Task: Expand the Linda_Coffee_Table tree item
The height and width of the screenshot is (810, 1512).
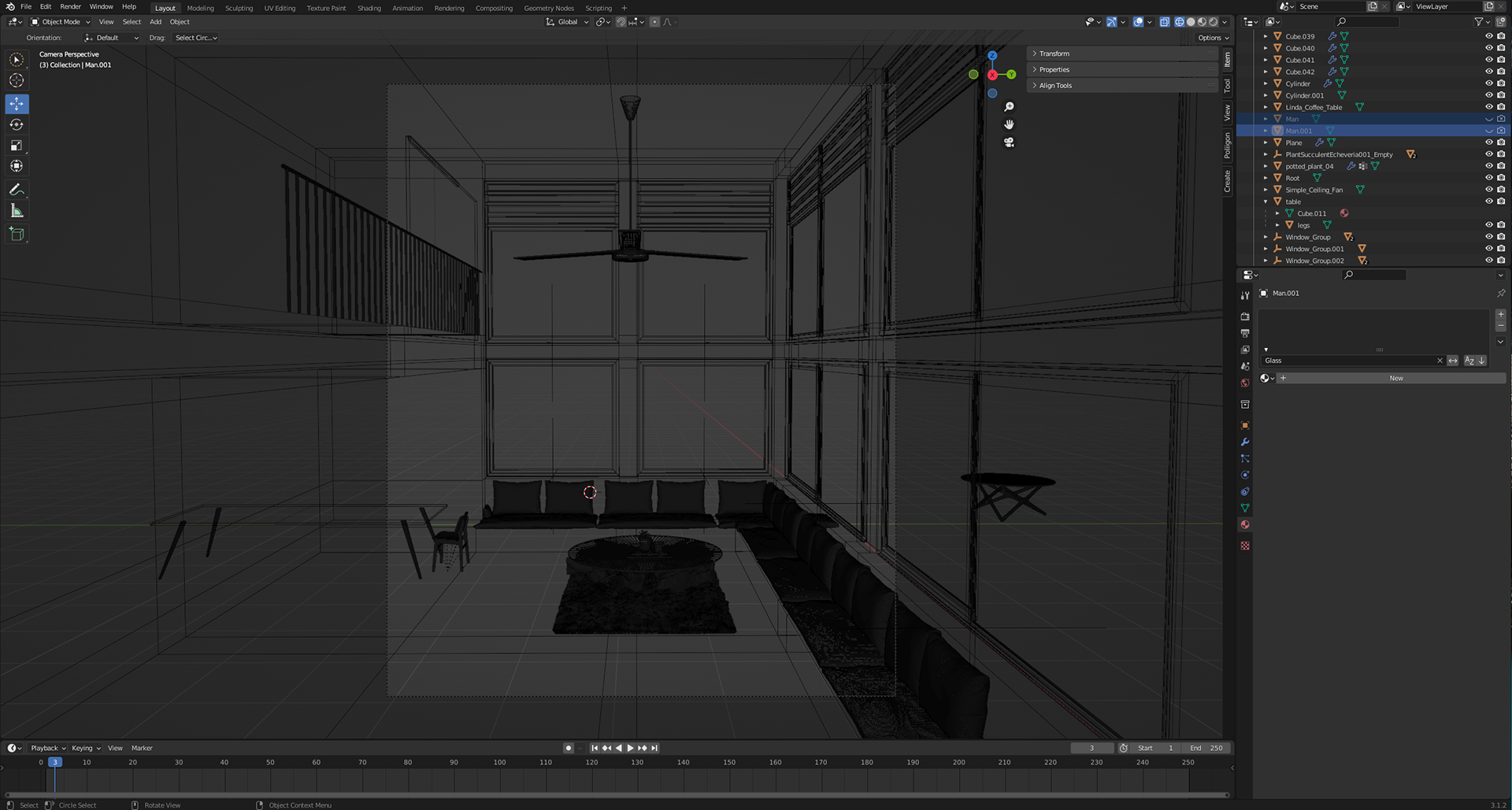Action: (1266, 107)
